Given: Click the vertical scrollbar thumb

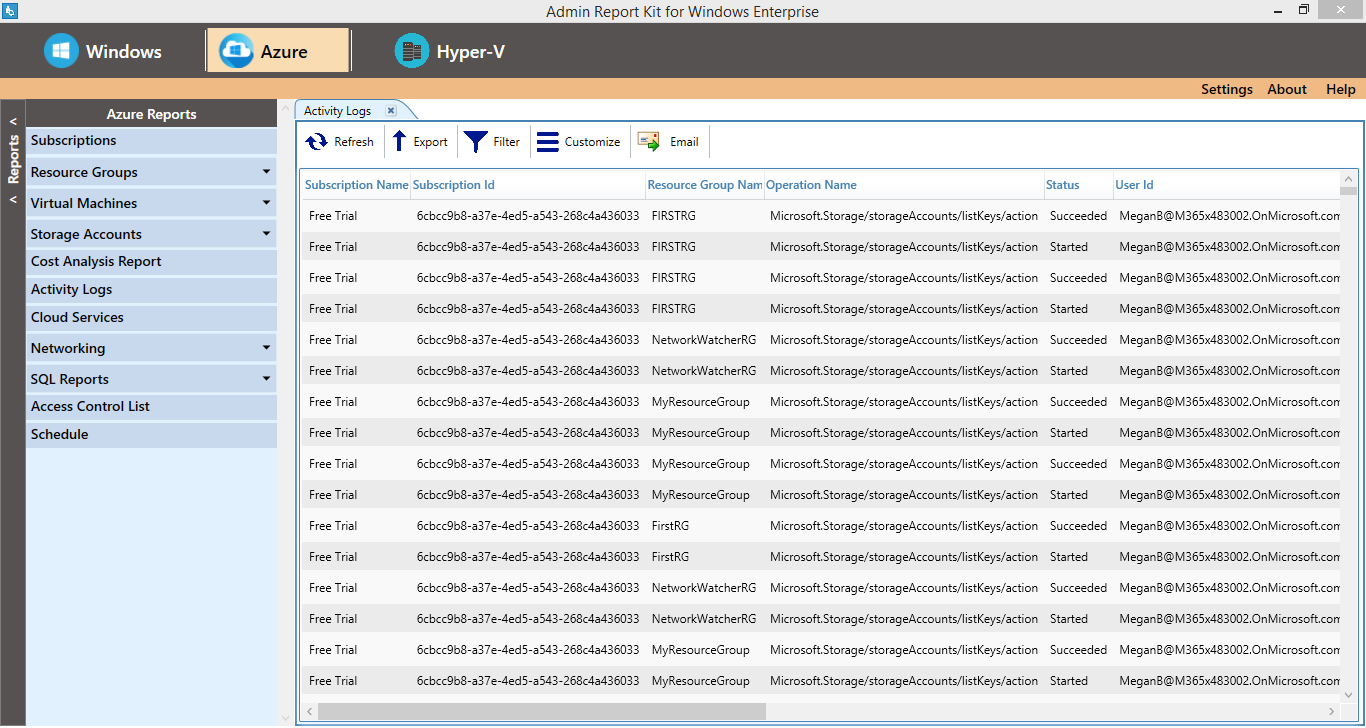Looking at the screenshot, I should click(1348, 191).
